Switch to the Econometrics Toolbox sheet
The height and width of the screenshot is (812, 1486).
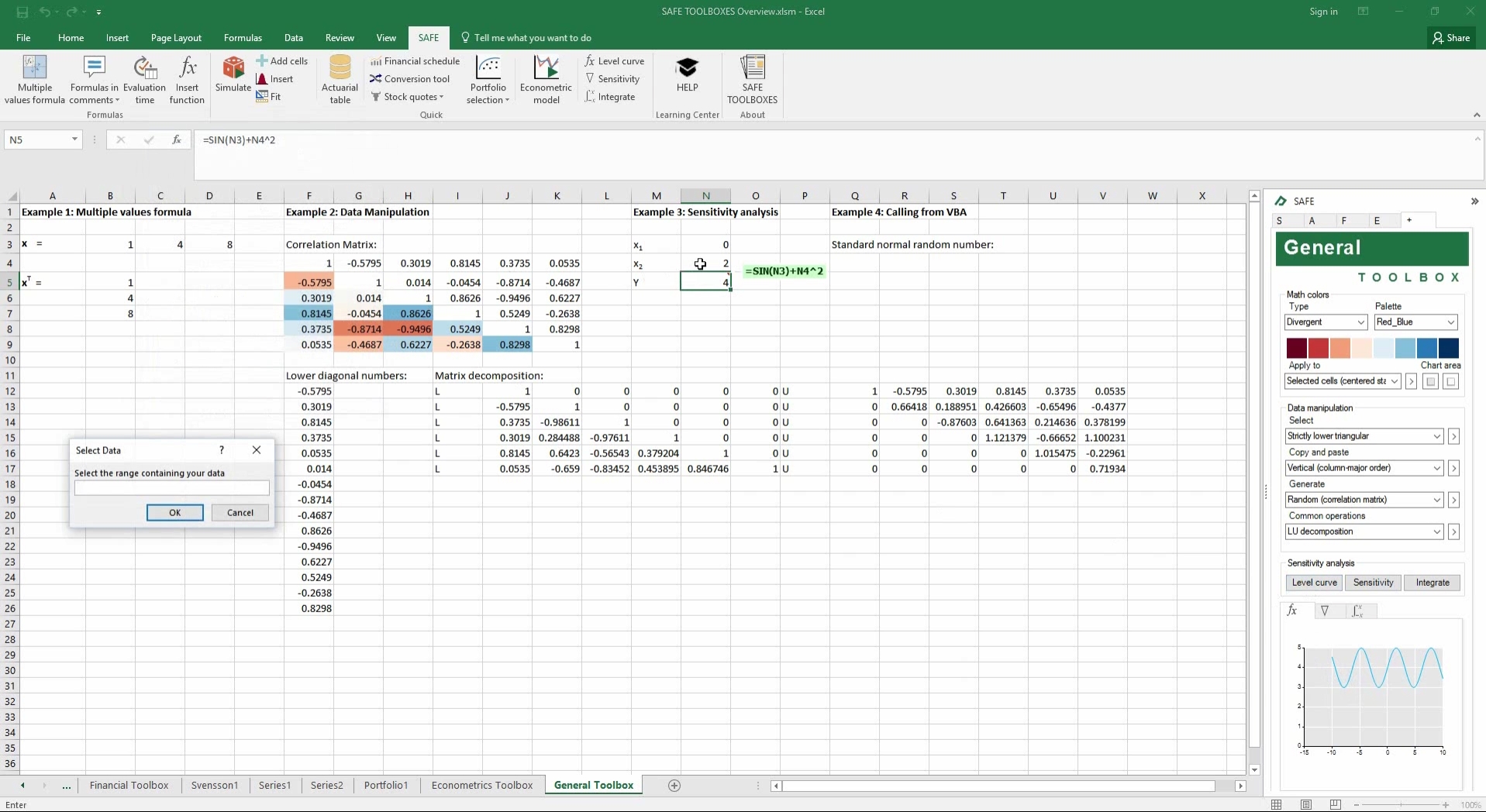[x=482, y=786]
